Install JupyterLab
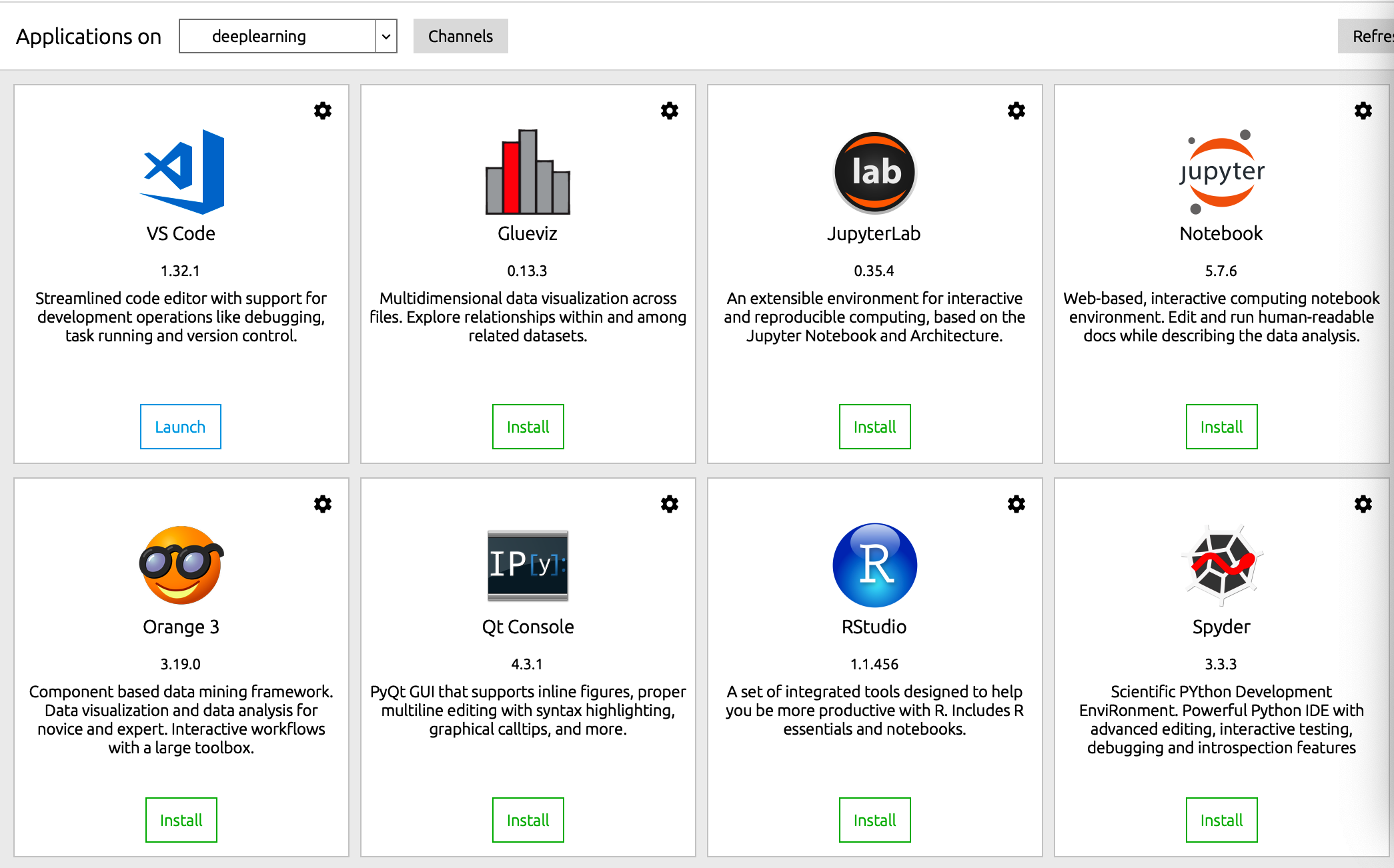The image size is (1394, 868). [875, 427]
